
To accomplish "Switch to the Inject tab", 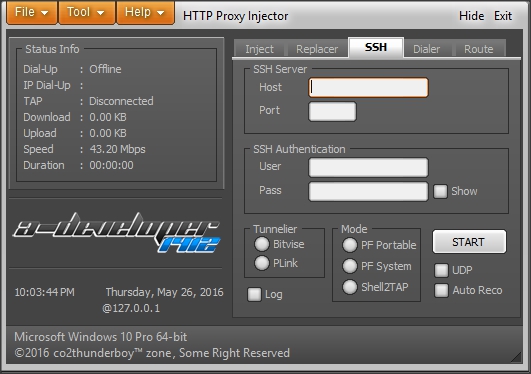I will (259, 49).
